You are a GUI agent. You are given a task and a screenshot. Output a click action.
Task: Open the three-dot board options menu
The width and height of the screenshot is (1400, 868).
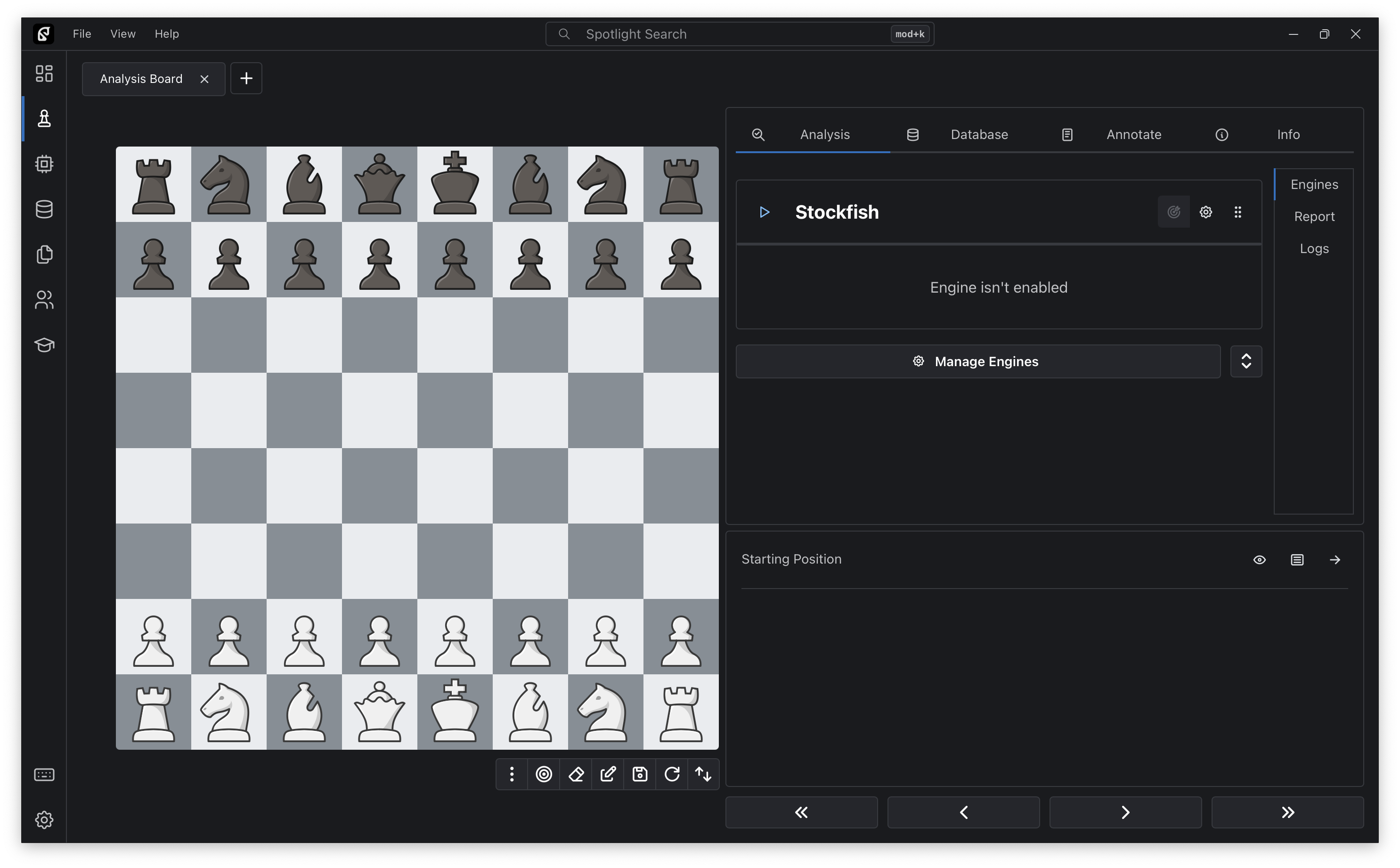(512, 774)
